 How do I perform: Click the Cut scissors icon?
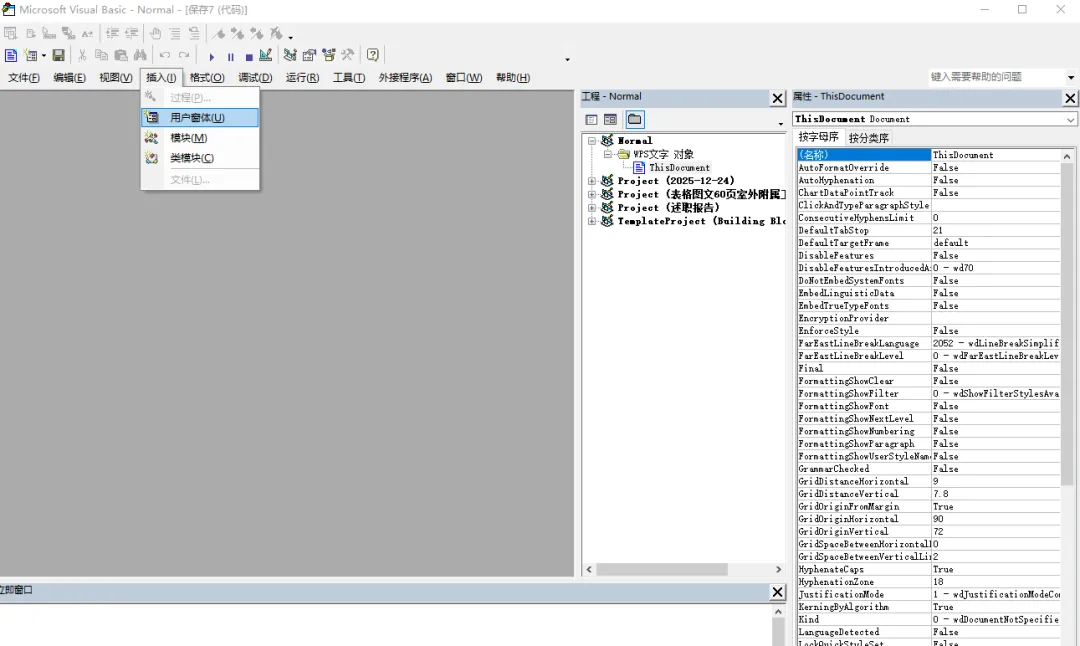click(82, 55)
